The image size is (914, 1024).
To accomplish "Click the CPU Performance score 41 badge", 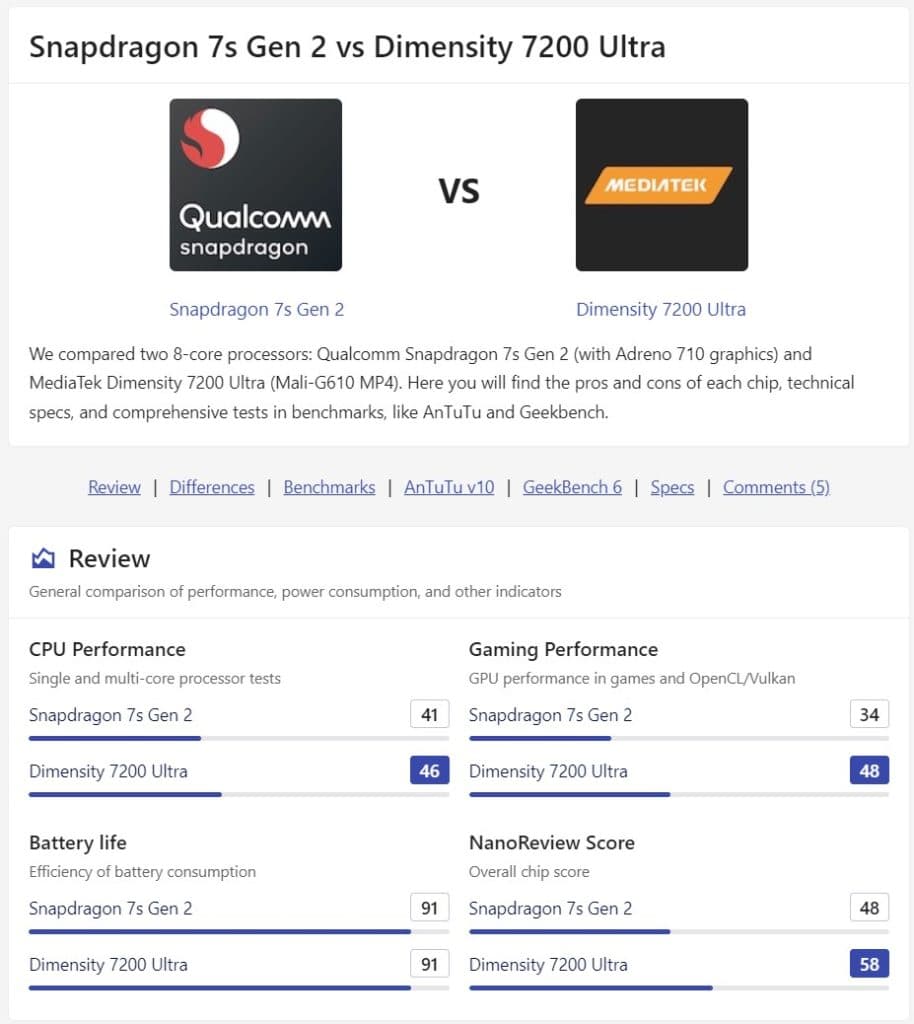I will pyautogui.click(x=428, y=714).
